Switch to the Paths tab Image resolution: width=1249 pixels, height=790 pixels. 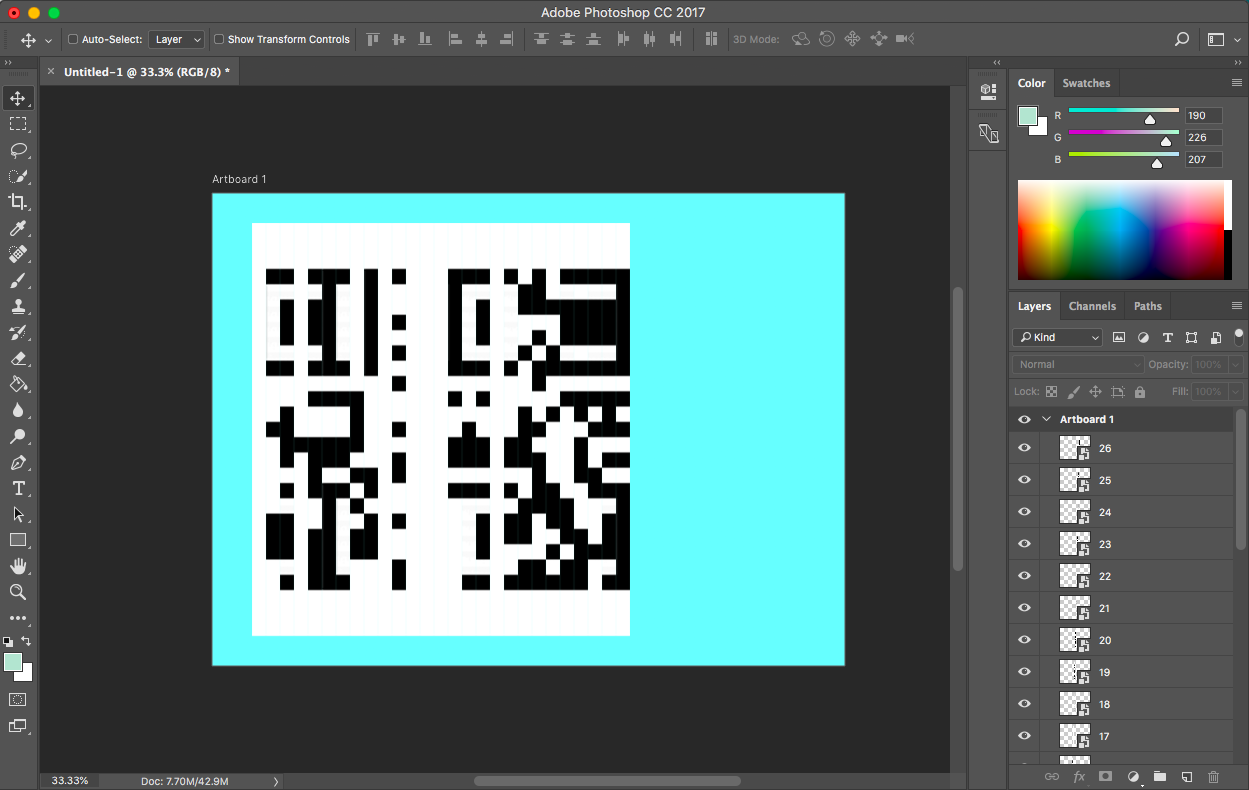pos(1148,306)
